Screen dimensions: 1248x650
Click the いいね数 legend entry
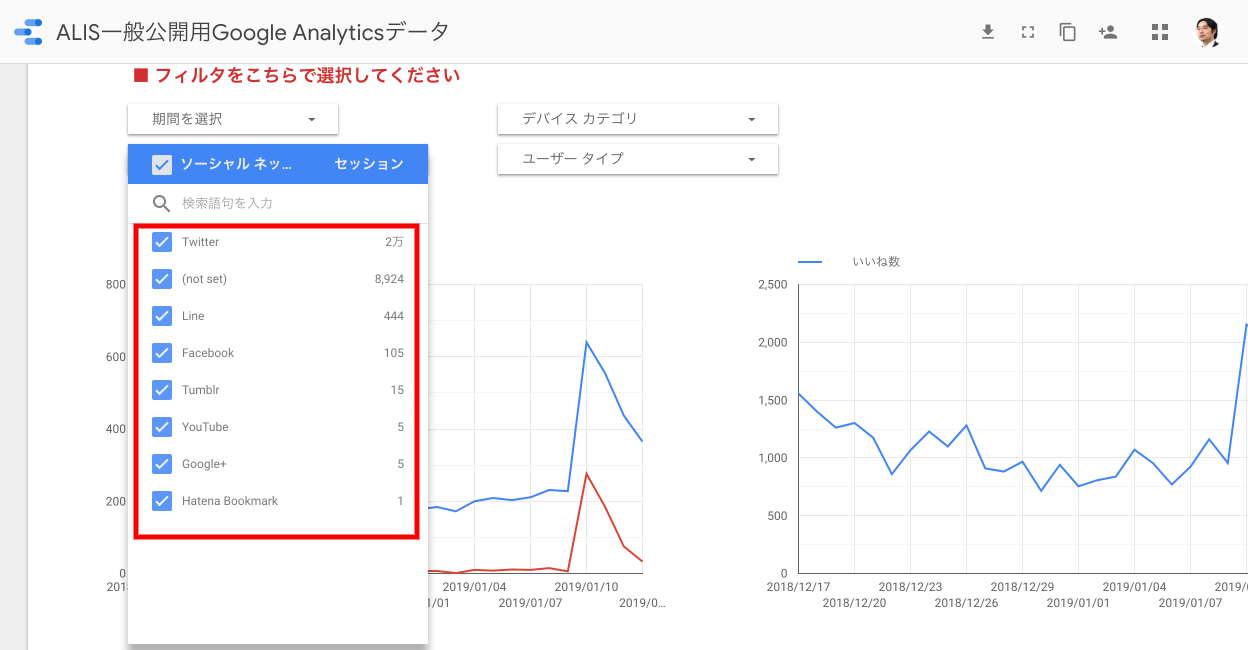[875, 262]
